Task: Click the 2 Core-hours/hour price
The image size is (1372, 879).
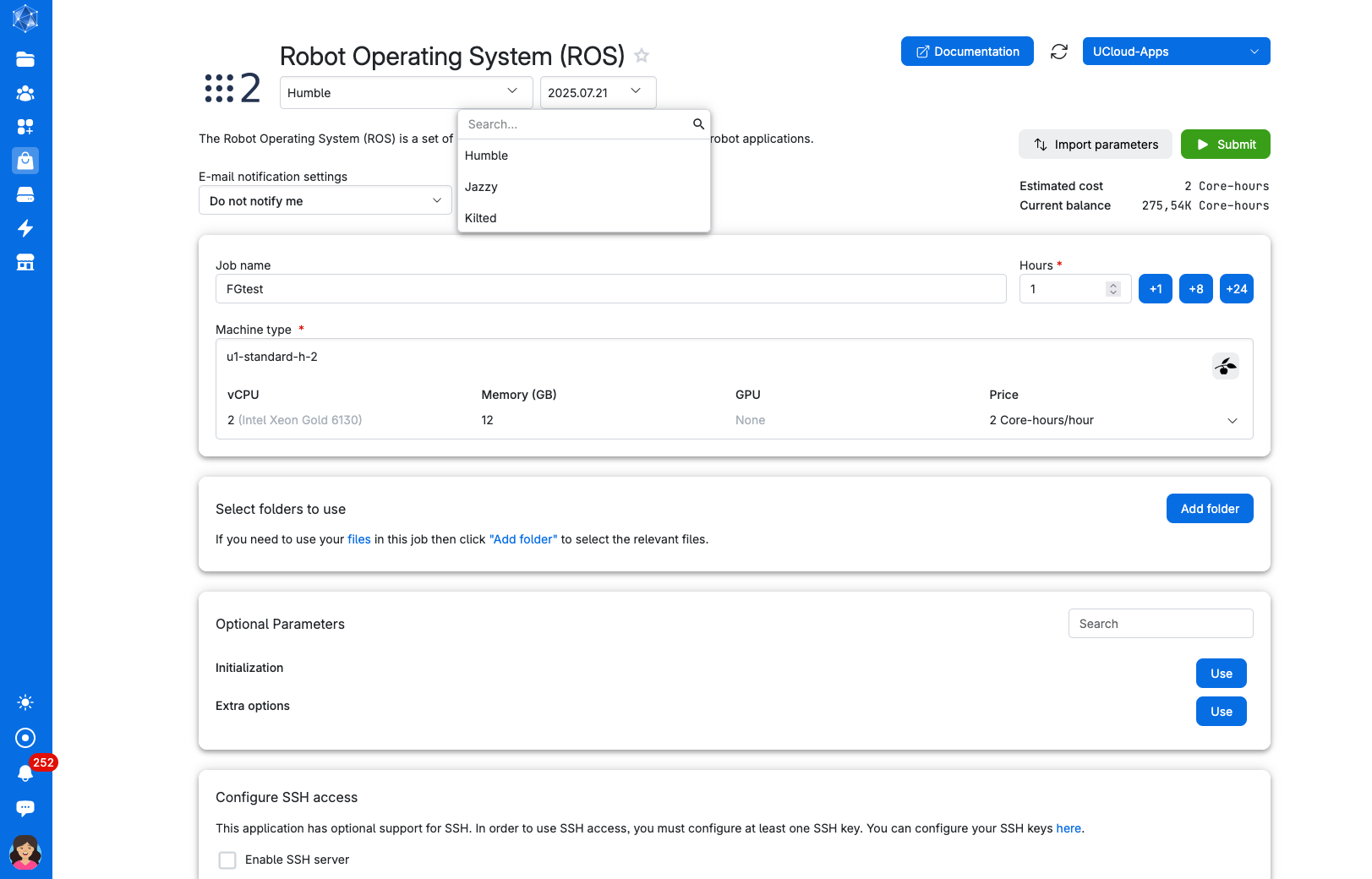Action: [x=1041, y=420]
